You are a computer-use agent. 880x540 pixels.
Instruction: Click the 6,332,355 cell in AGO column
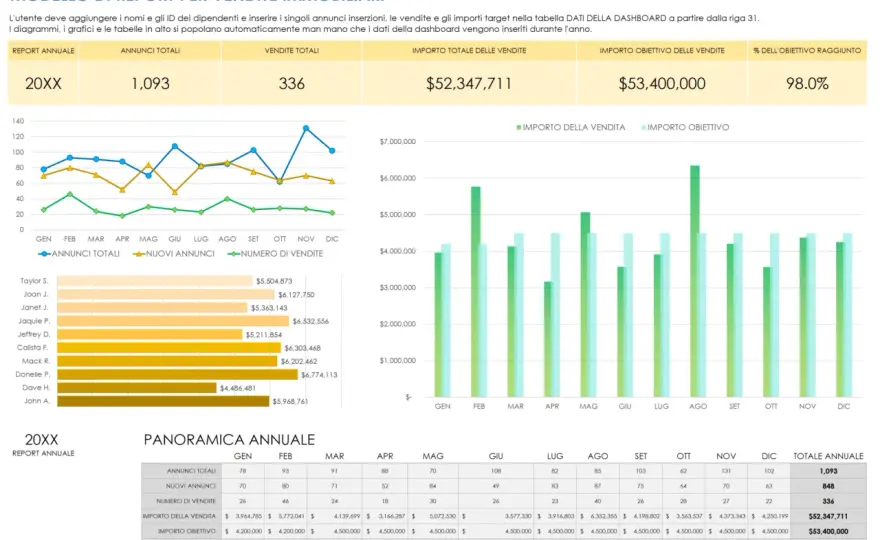click(x=598, y=516)
